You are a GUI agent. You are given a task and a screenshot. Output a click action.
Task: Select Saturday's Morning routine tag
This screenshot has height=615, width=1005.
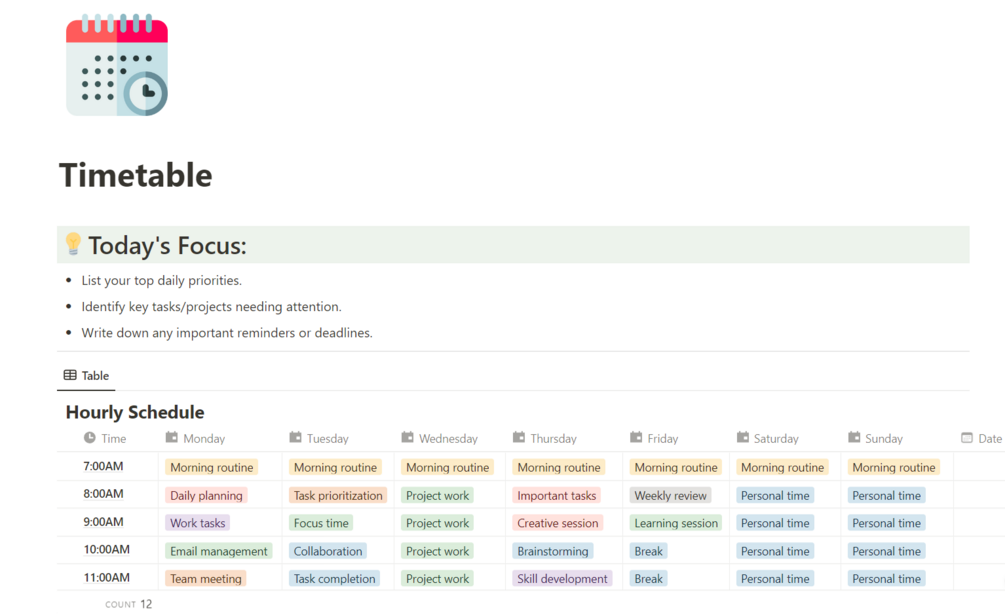pos(783,467)
